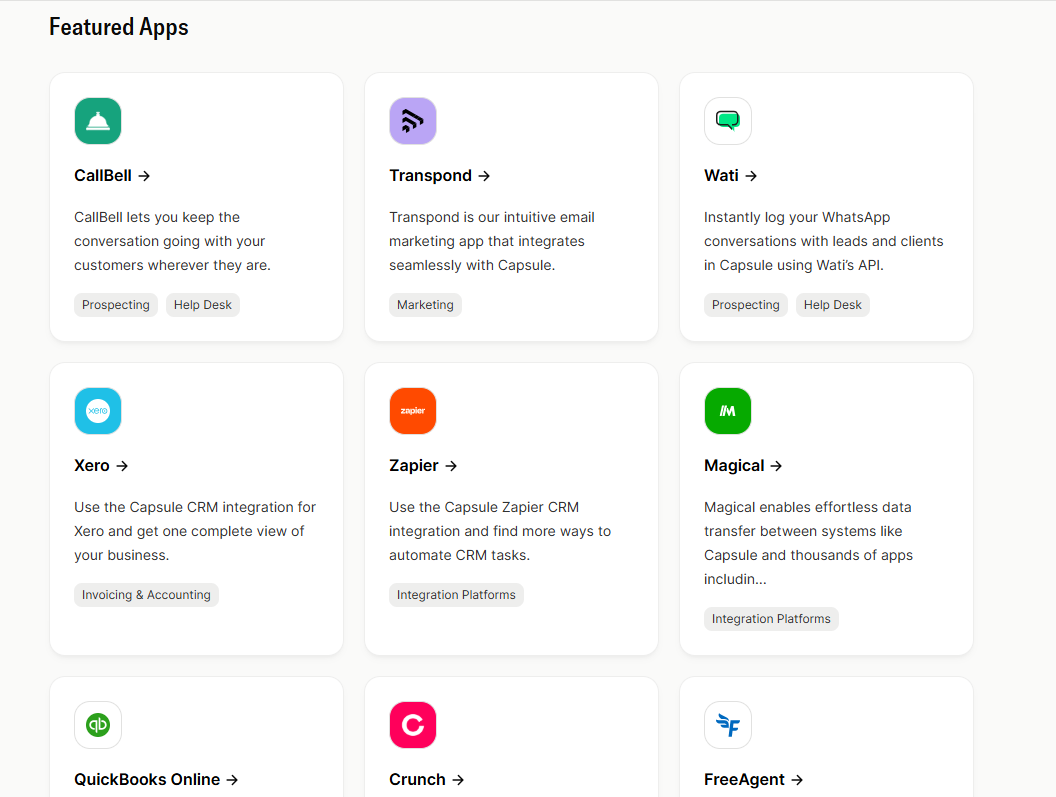
Task: Click the Xero integration description text
Action: pyautogui.click(x=195, y=531)
